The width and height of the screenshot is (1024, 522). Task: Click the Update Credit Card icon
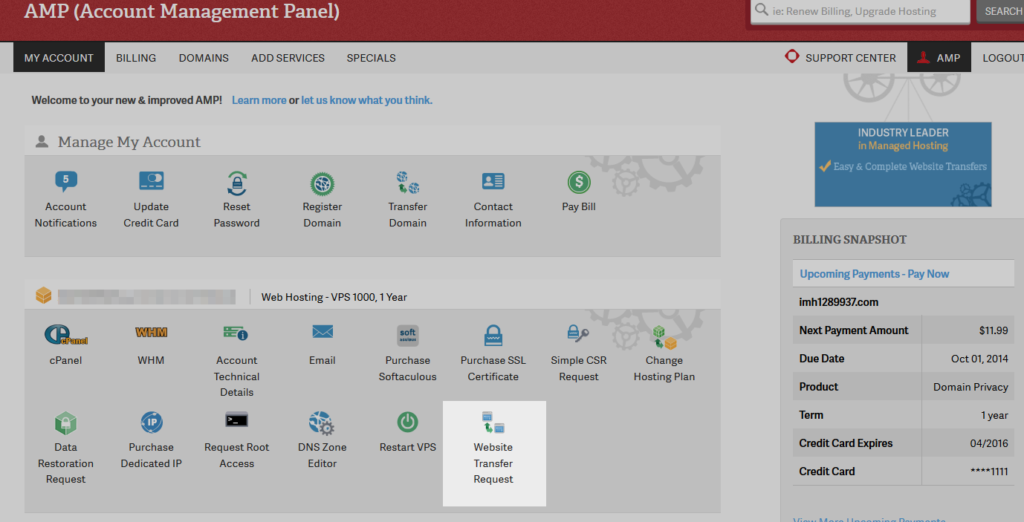[x=151, y=183]
